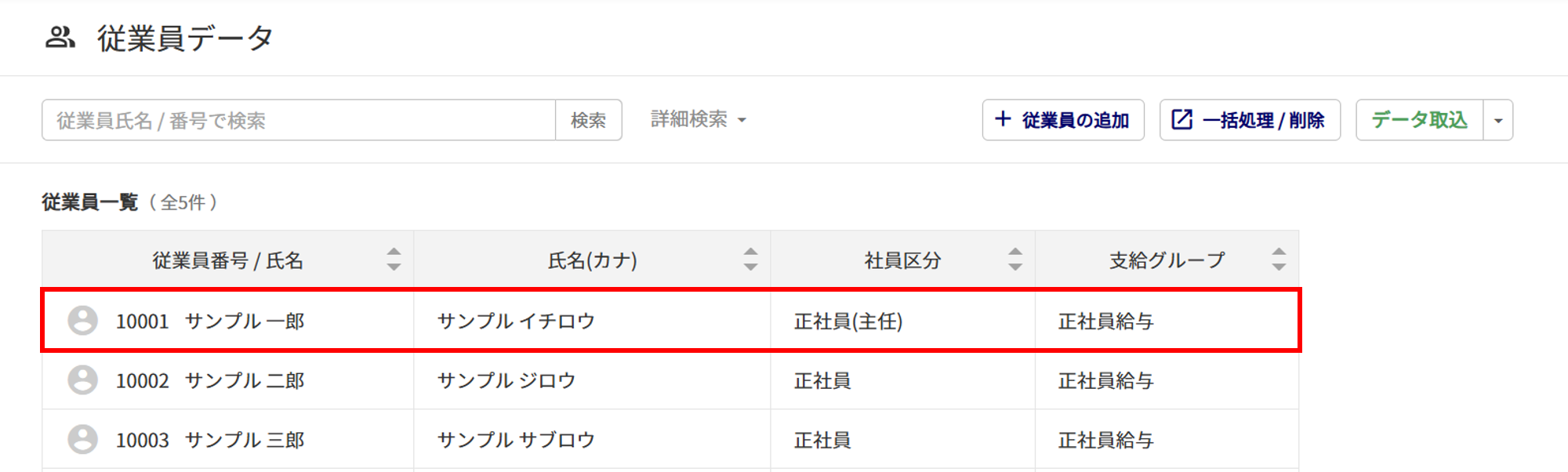1568x472 pixels.
Task: Click the 一括処理 / 削除 button
Action: 1250,120
